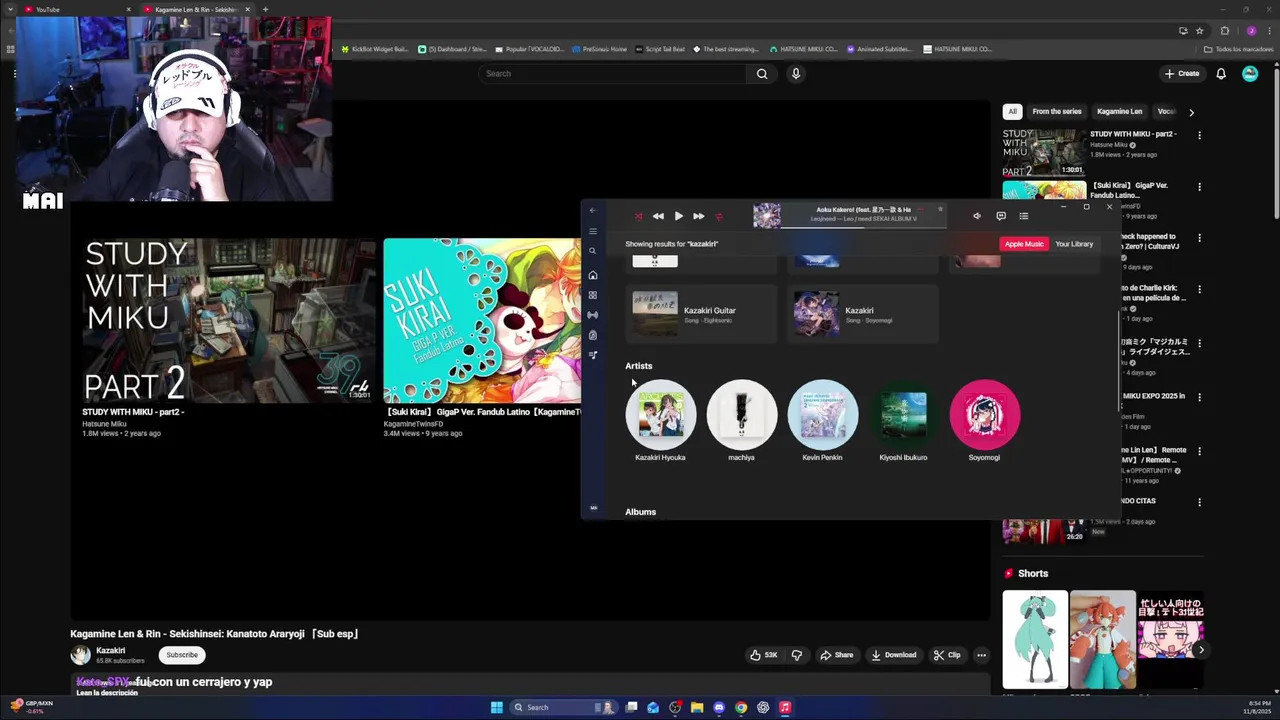Open options for Suki Kirai sidebar video
Viewport: 1280px width, 720px height.
tap(1199, 187)
